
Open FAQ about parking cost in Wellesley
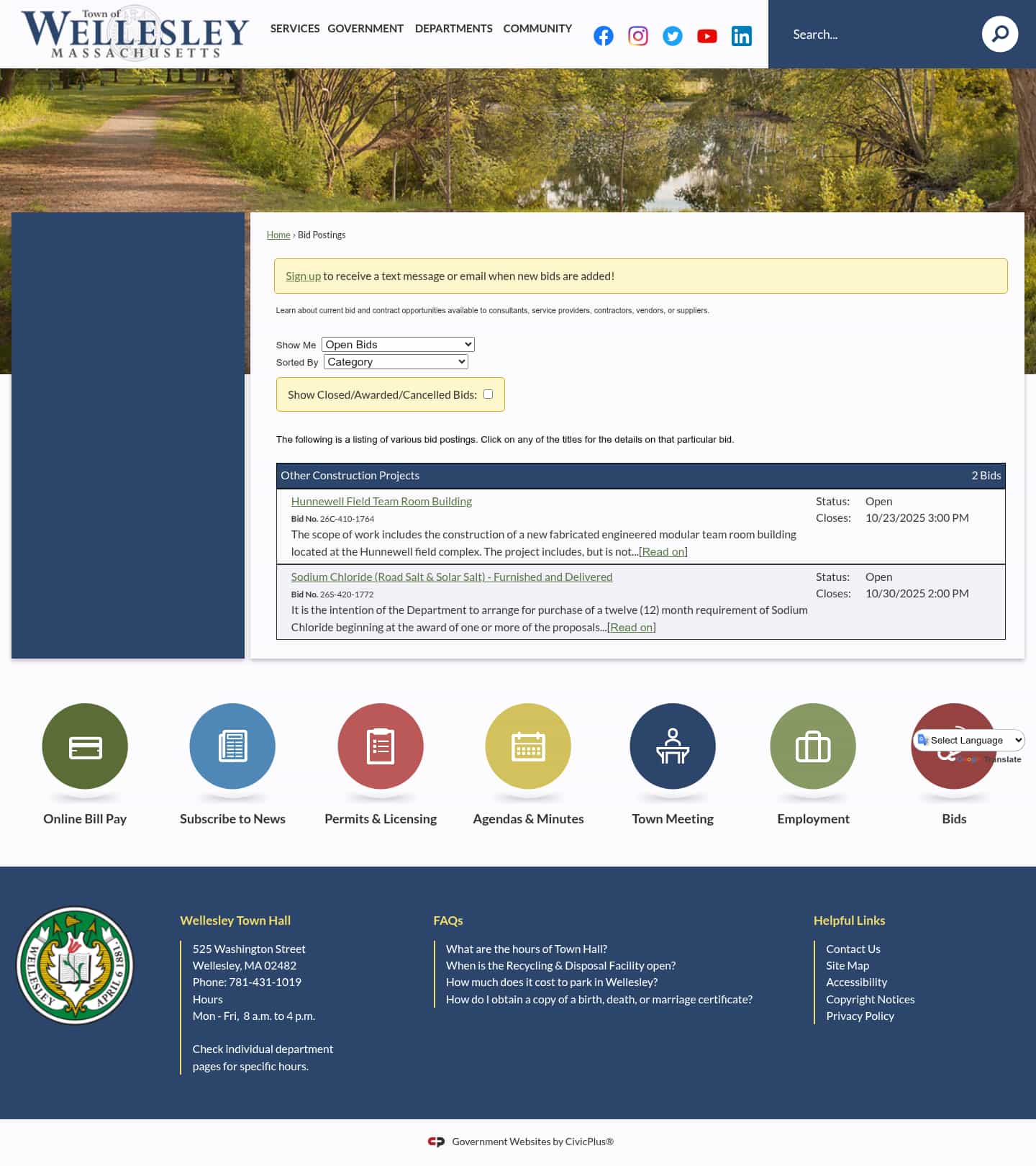coord(552,982)
